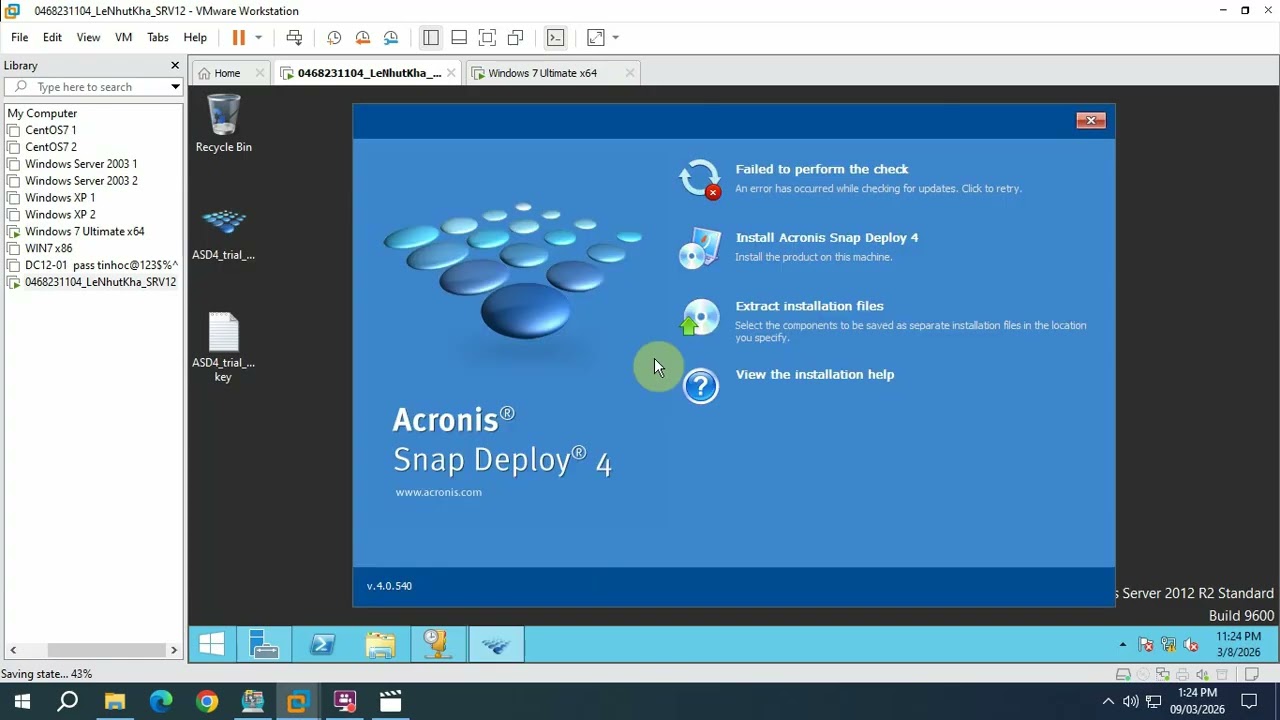Click the VMware network adapter status icon
This screenshot has height=720, width=1280.
pyautogui.click(x=1163, y=675)
